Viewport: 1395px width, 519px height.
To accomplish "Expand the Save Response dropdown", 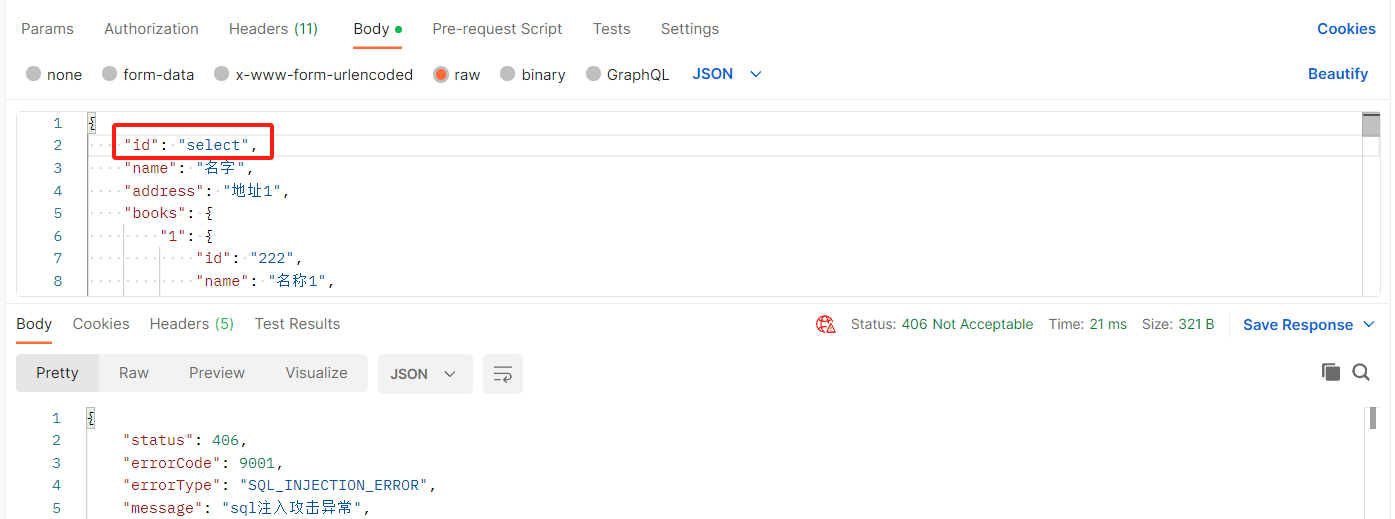I will pos(1369,325).
